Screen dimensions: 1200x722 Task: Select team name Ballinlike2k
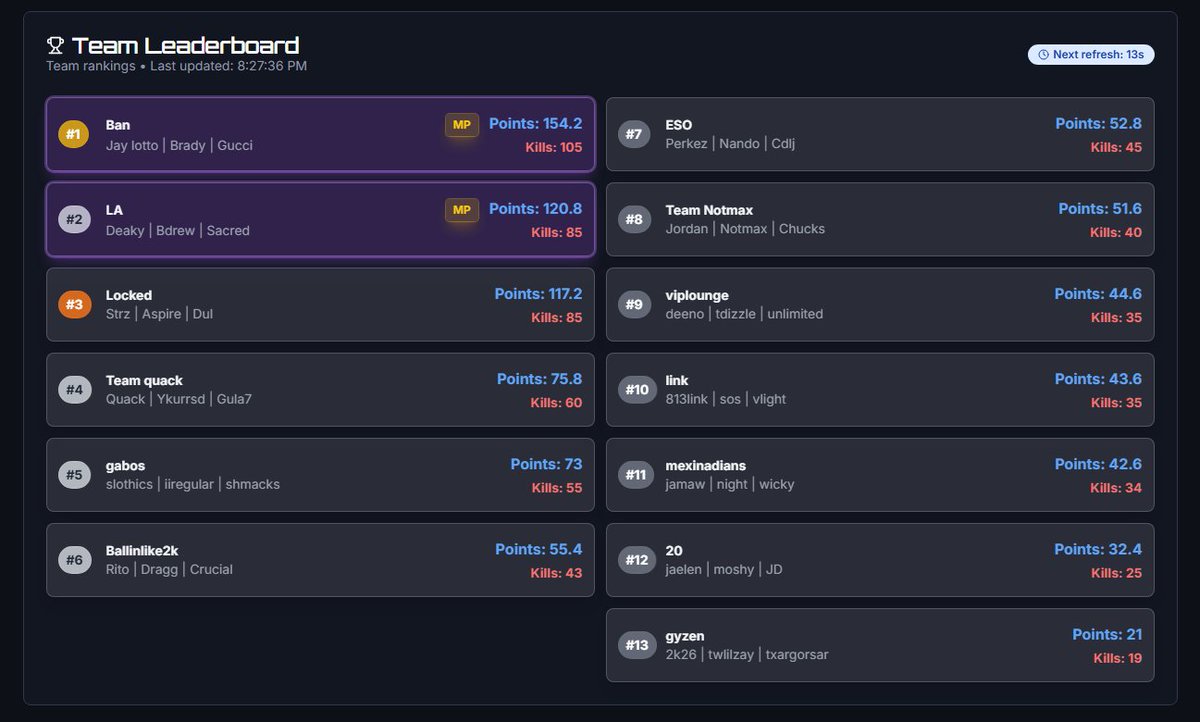pyautogui.click(x=142, y=550)
